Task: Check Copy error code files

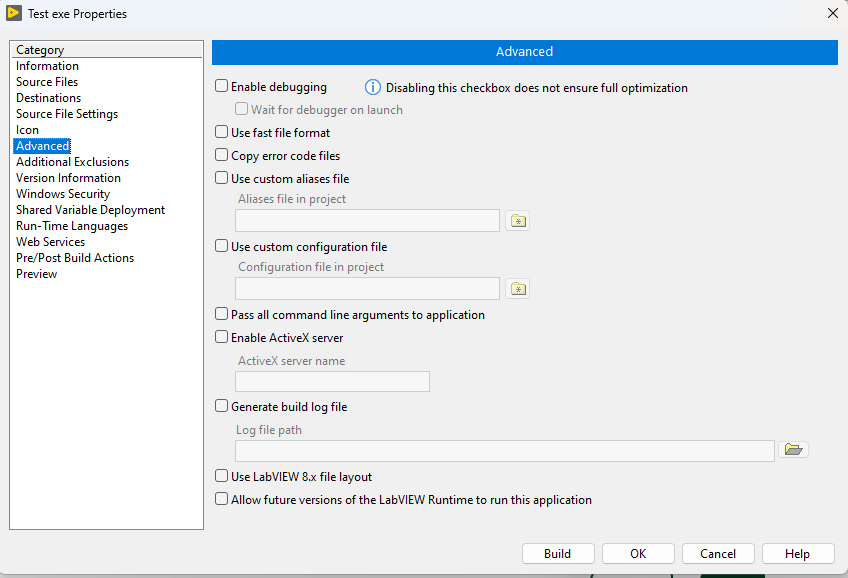Action: click(221, 155)
